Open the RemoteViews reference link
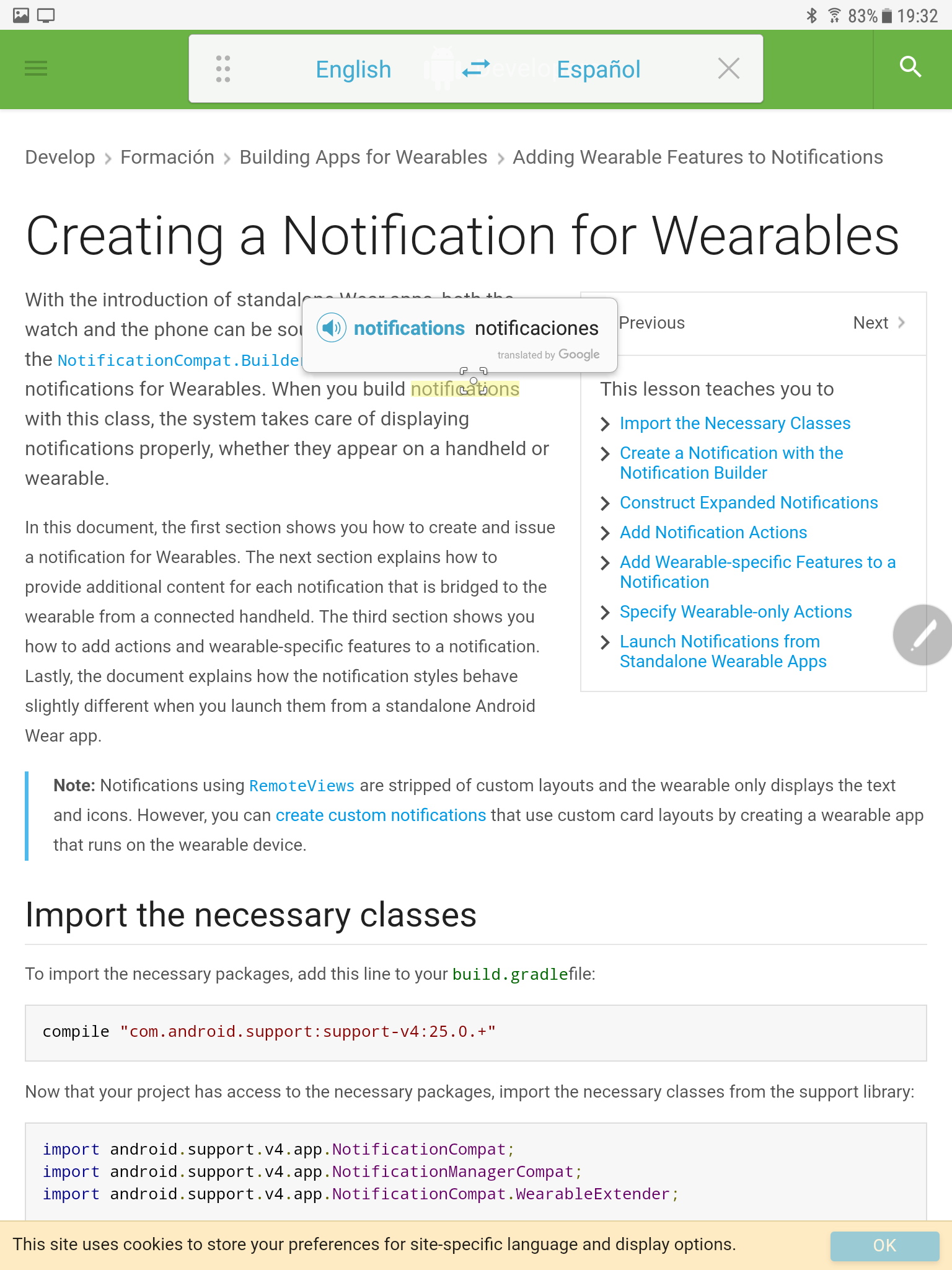This screenshot has height=1270, width=952. pos(302,786)
